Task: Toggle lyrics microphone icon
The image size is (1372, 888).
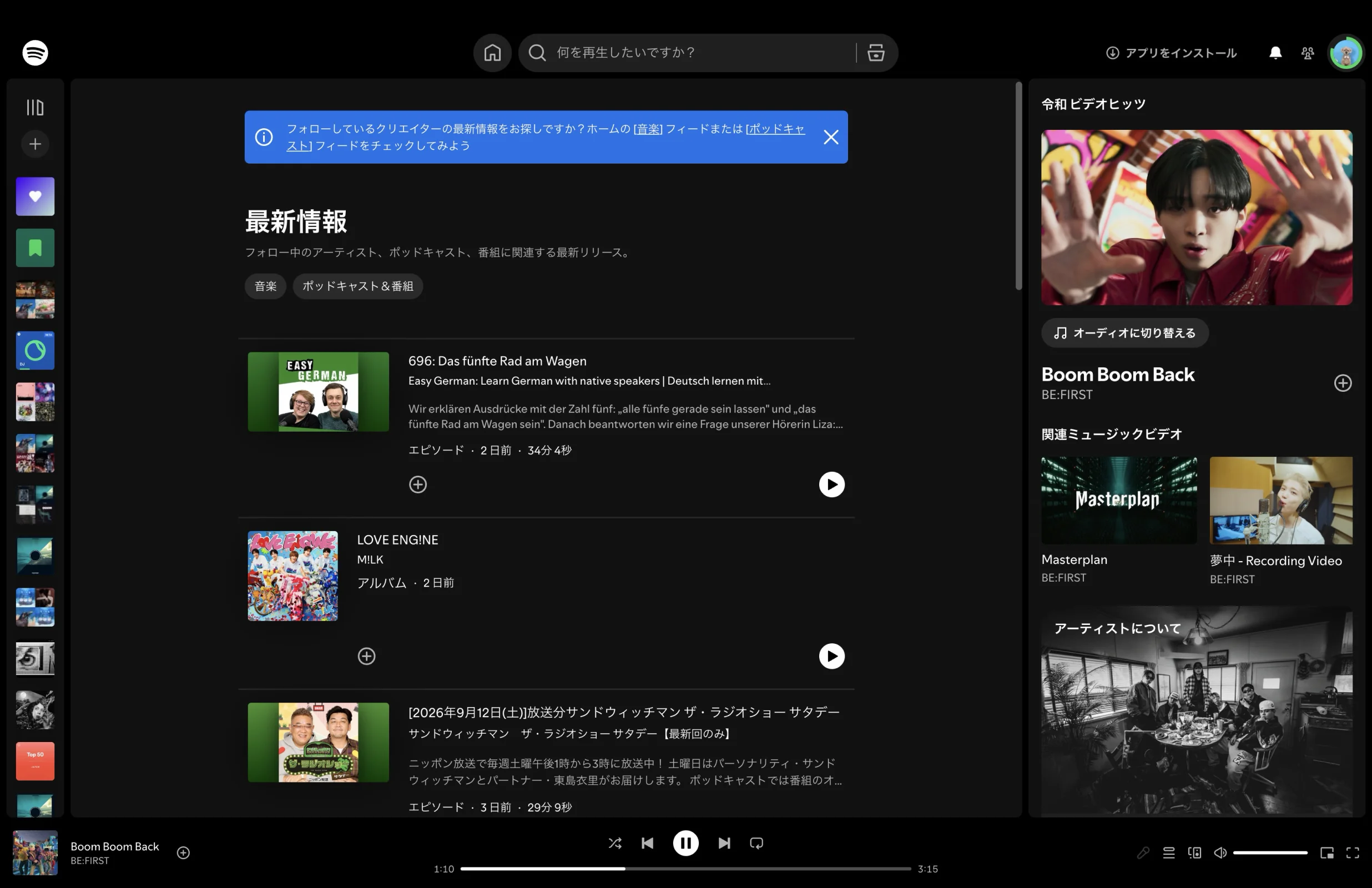Action: 1143,853
